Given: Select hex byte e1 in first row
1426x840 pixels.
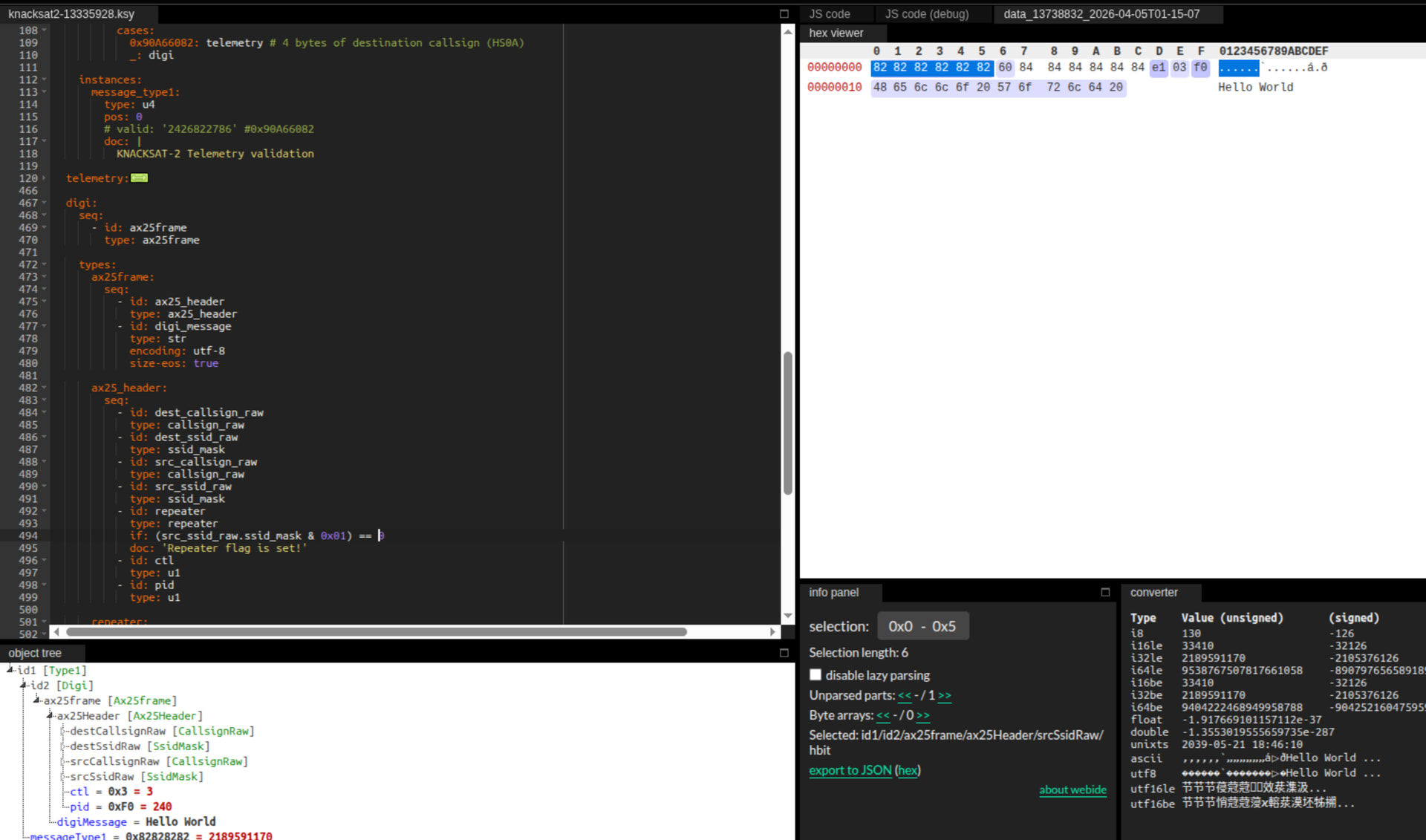Looking at the screenshot, I should click(x=1158, y=68).
